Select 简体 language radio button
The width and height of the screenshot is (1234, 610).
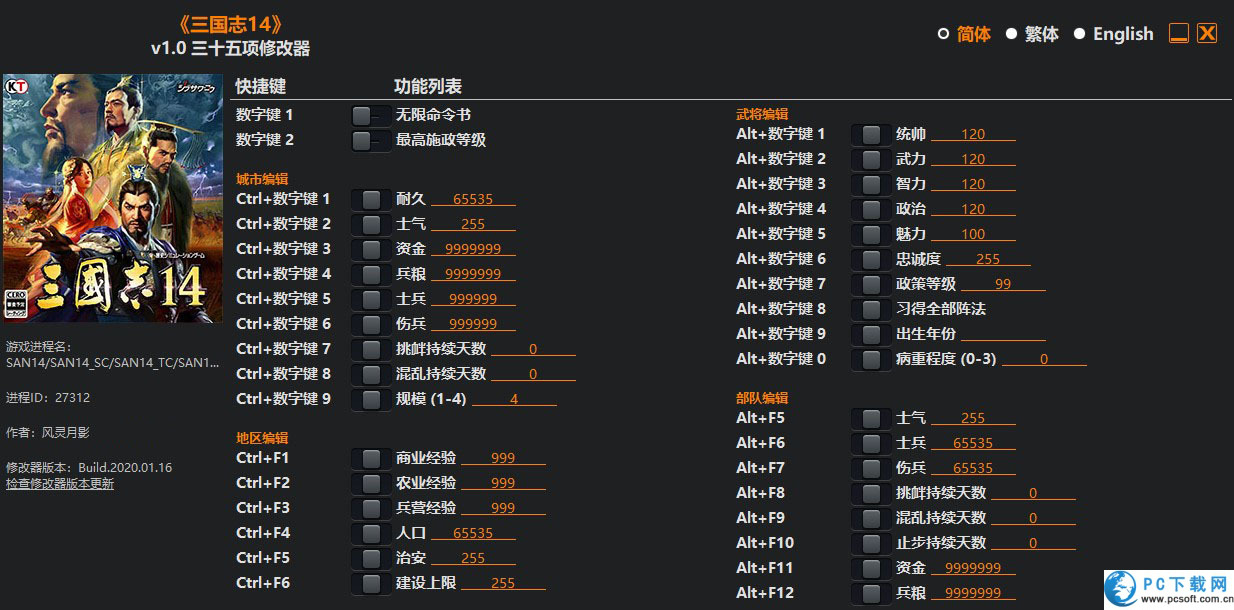[943, 34]
